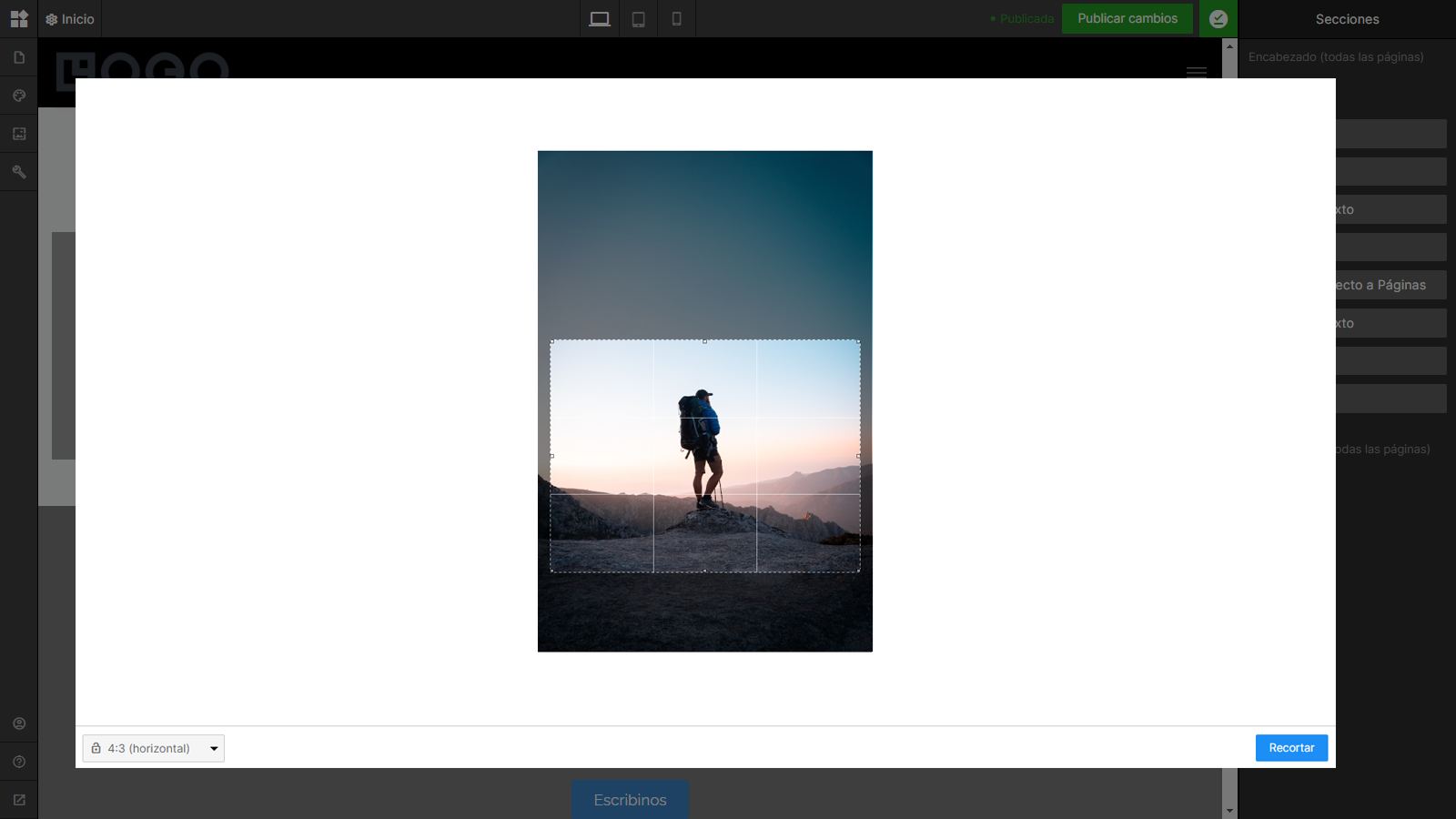
Task: Open the Inicio page selector
Action: pos(70,19)
